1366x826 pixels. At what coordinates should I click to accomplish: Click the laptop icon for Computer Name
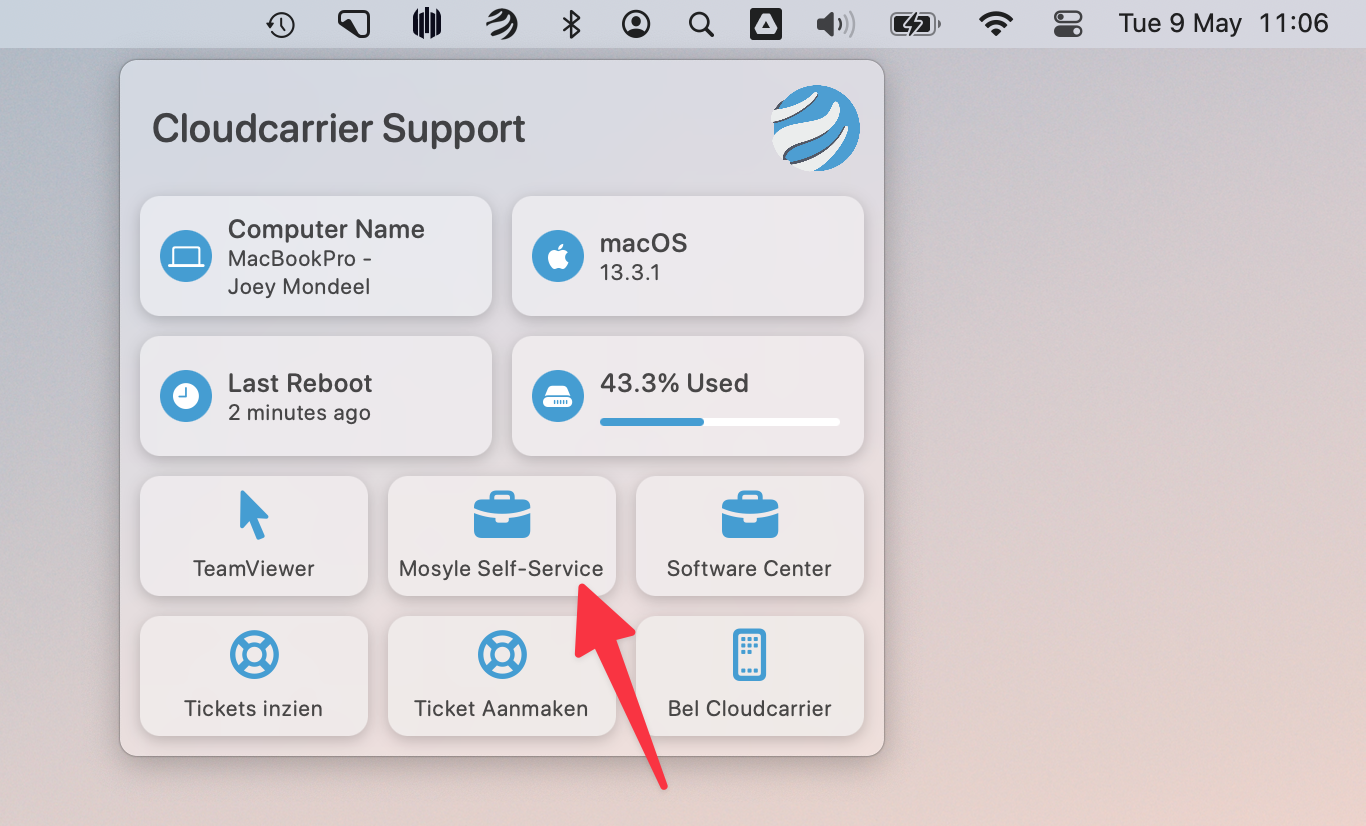[186, 256]
